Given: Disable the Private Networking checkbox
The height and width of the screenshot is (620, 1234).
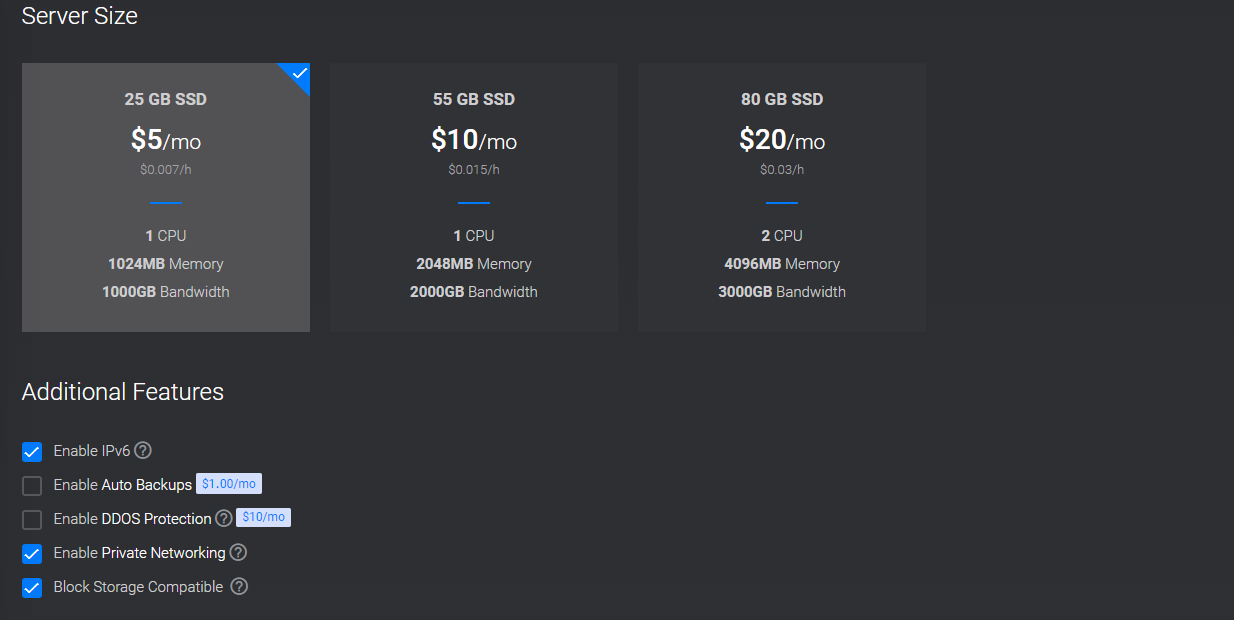Looking at the screenshot, I should 32,554.
